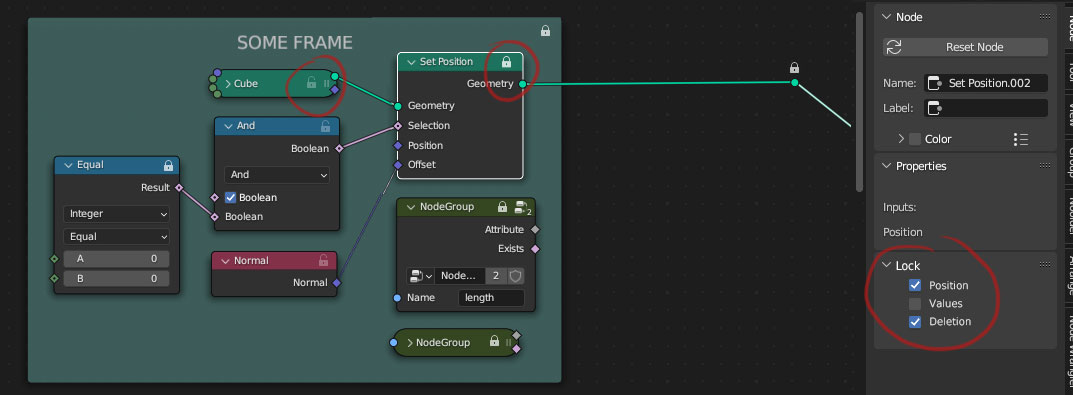Toggle the unlocked padlock on Cube node
The width and height of the screenshot is (1073, 395).
tap(311, 83)
